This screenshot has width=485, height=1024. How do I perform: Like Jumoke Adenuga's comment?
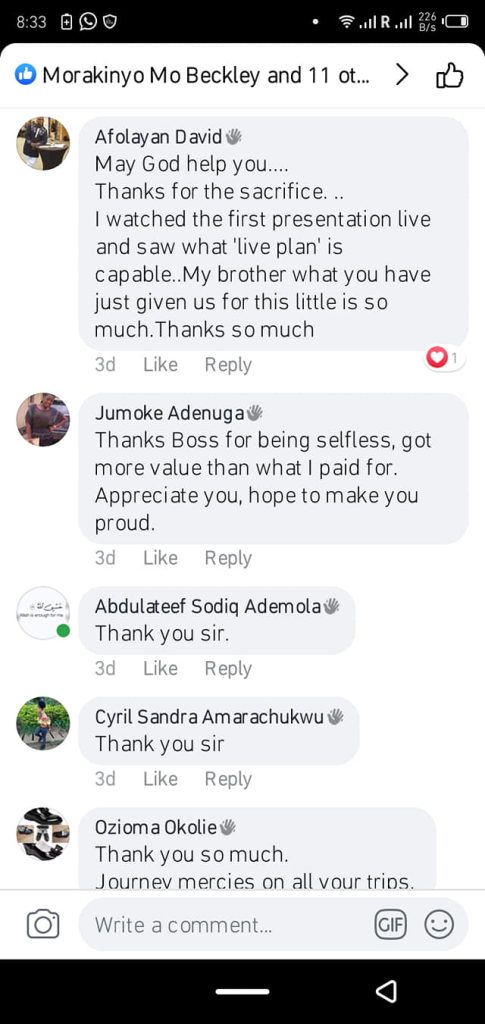[x=160, y=558]
